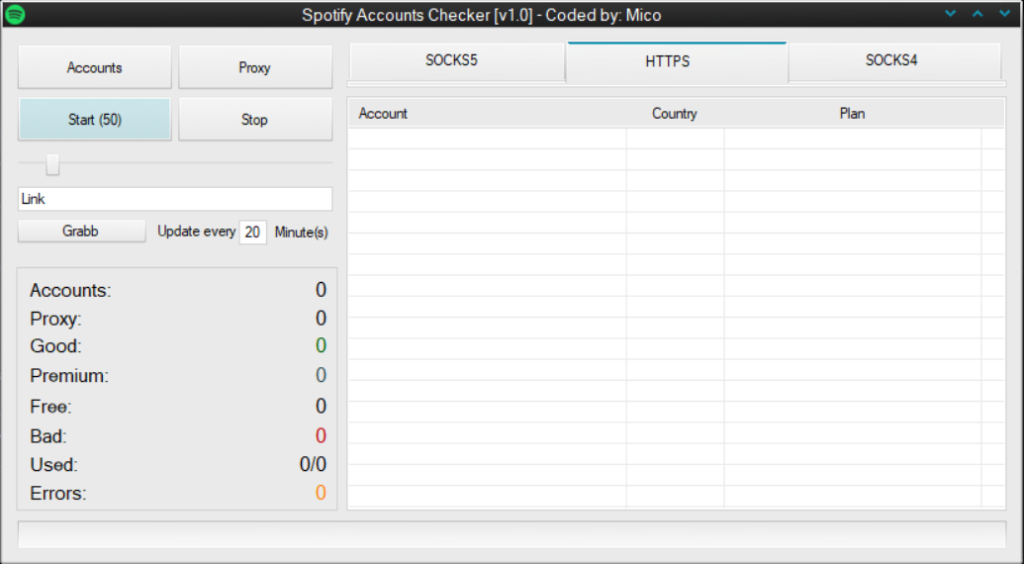Click the Country column header
This screenshot has width=1024, height=564.
tap(674, 114)
